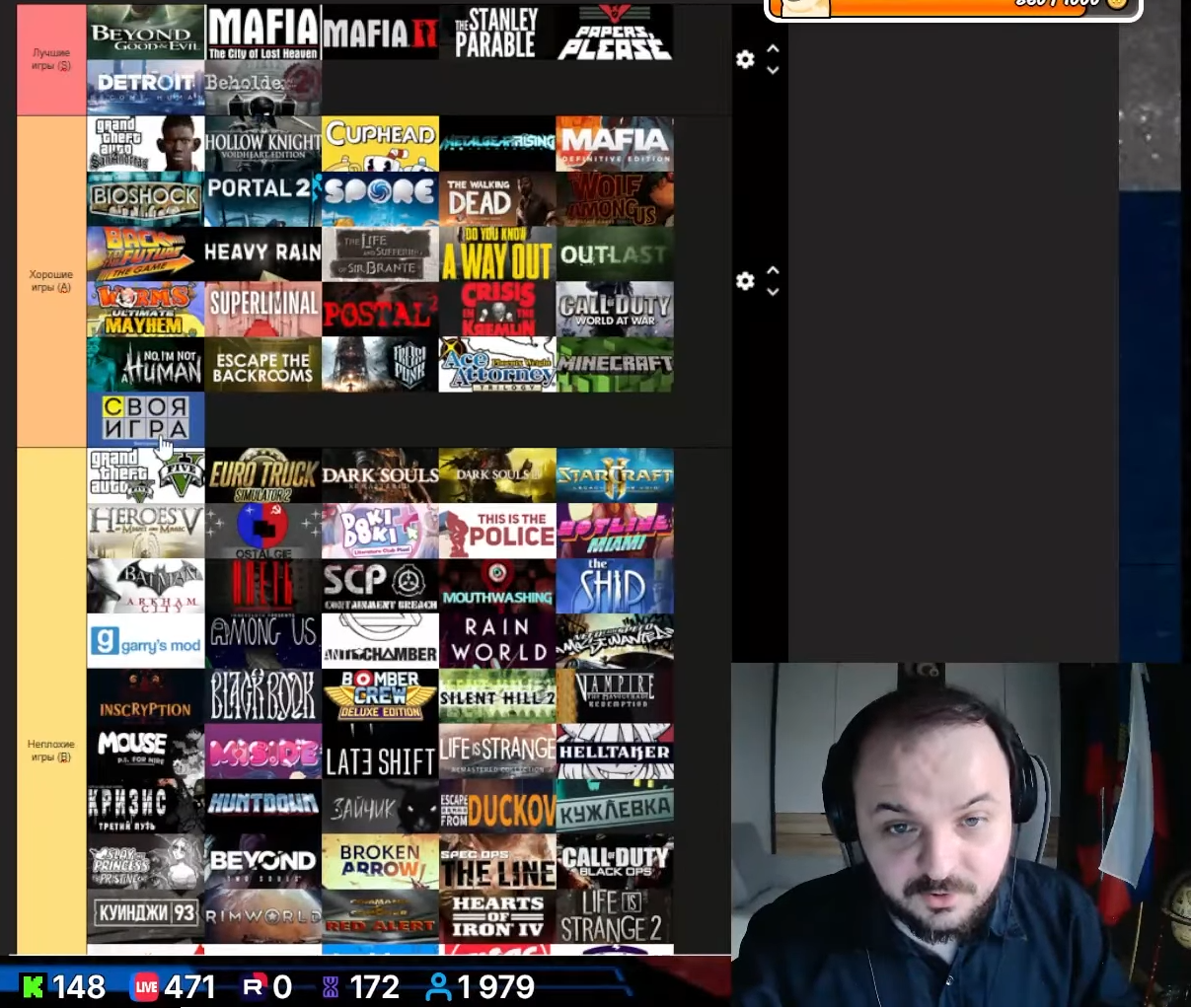Screen dimensions: 1191x1008
Task: Select the 'Неплохие игры (B)' tier label
Action: point(51,751)
